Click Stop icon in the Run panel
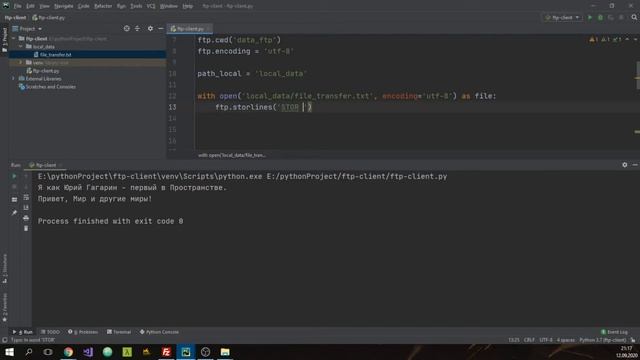 [x=14, y=187]
